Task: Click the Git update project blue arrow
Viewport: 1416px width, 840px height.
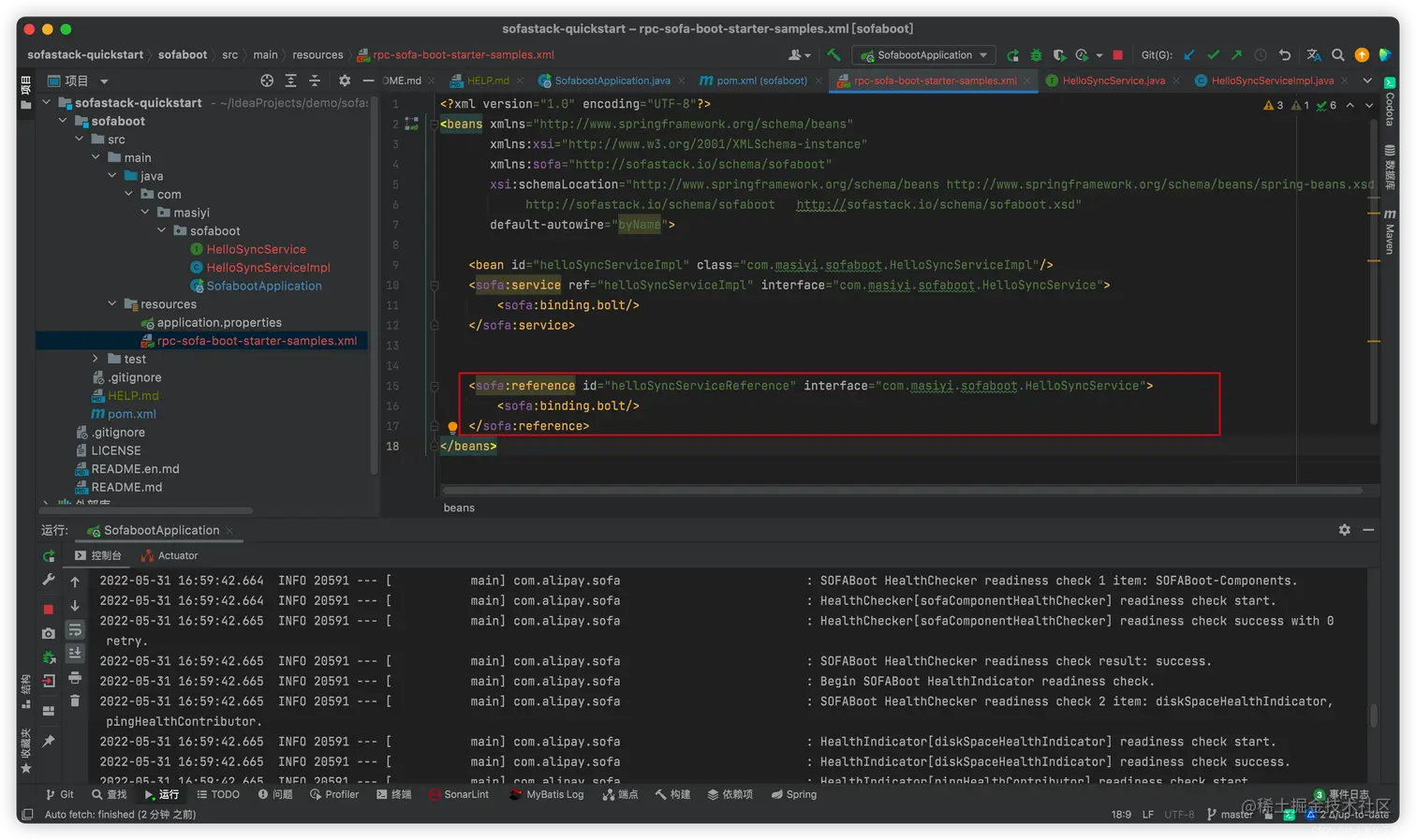Action: point(1189,55)
